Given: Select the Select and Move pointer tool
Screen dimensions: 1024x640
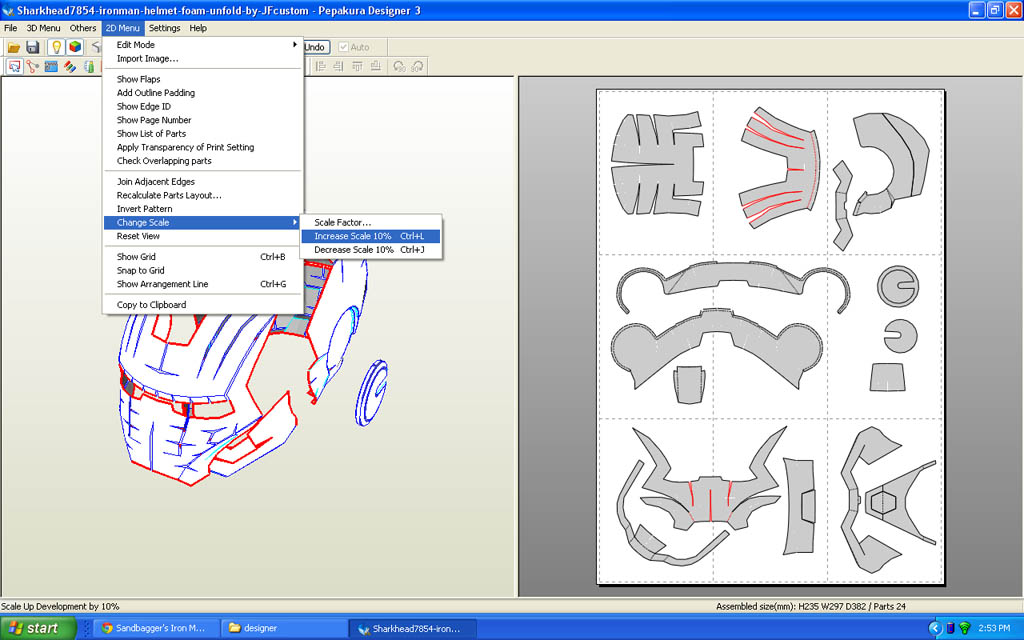Looking at the screenshot, I should point(14,67).
